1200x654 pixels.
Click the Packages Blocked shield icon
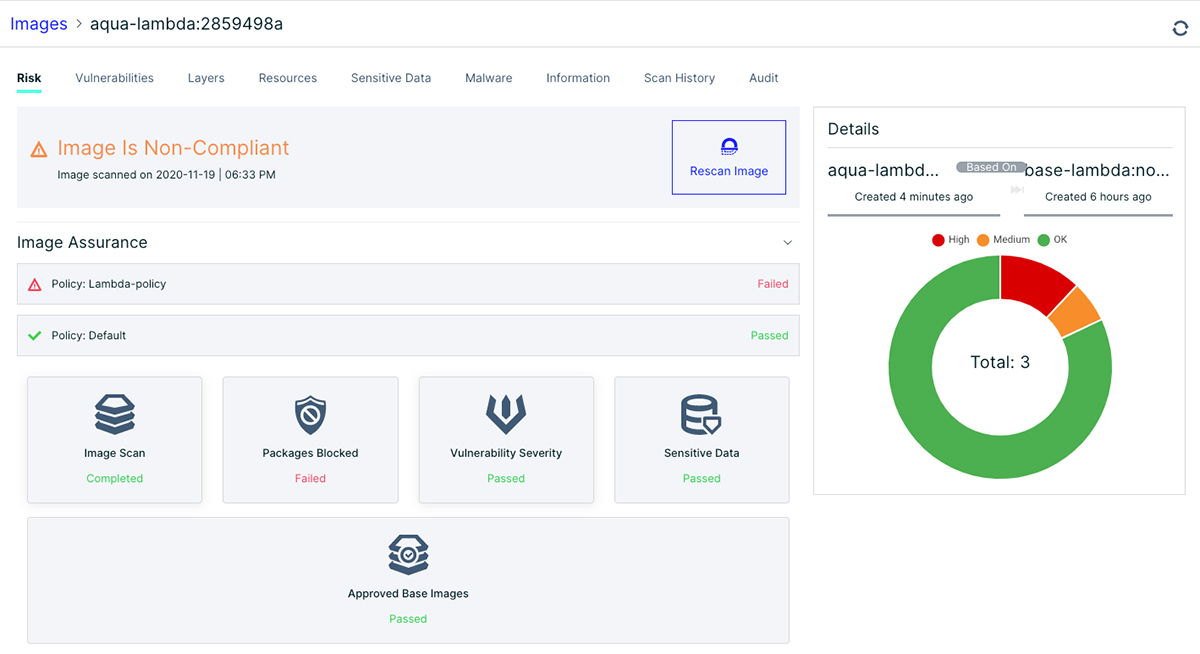(x=310, y=414)
